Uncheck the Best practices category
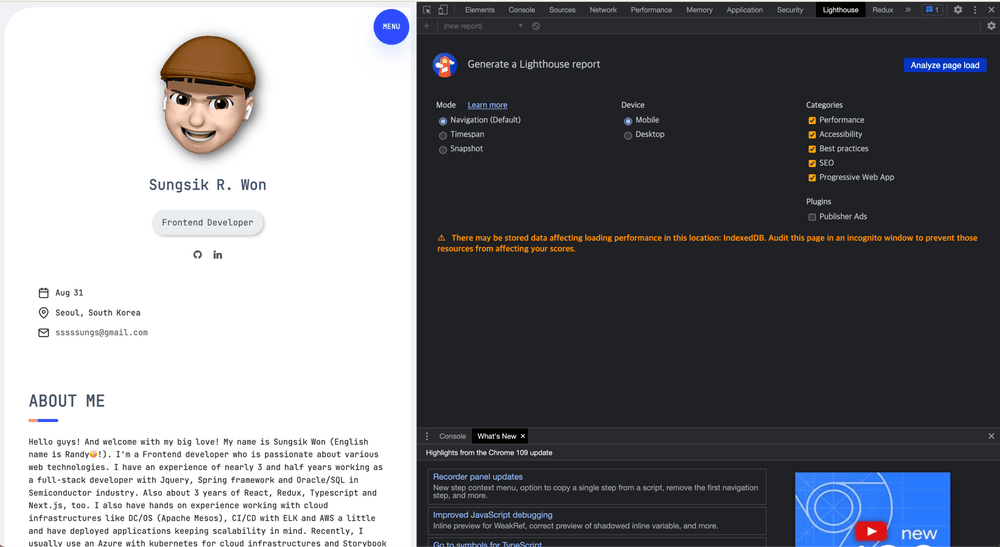This screenshot has height=547, width=1000. (812, 149)
